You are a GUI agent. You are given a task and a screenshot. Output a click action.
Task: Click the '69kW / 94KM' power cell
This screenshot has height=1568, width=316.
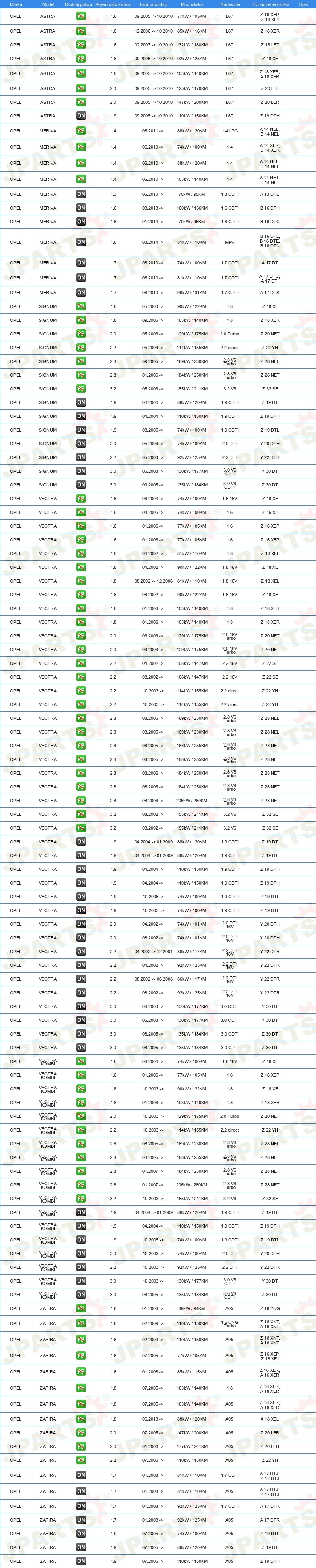(x=192, y=1308)
